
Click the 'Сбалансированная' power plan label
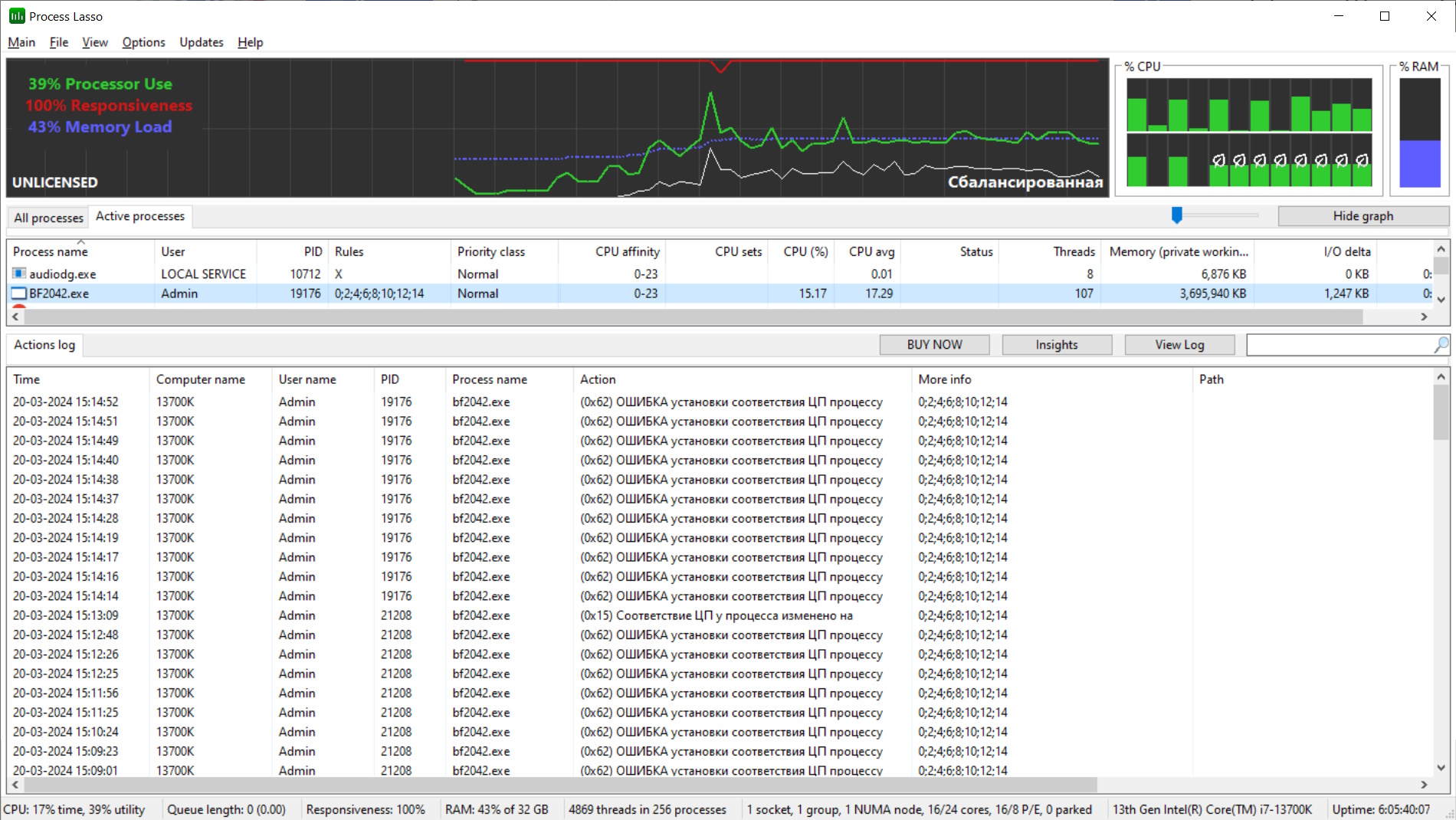pyautogui.click(x=1025, y=182)
